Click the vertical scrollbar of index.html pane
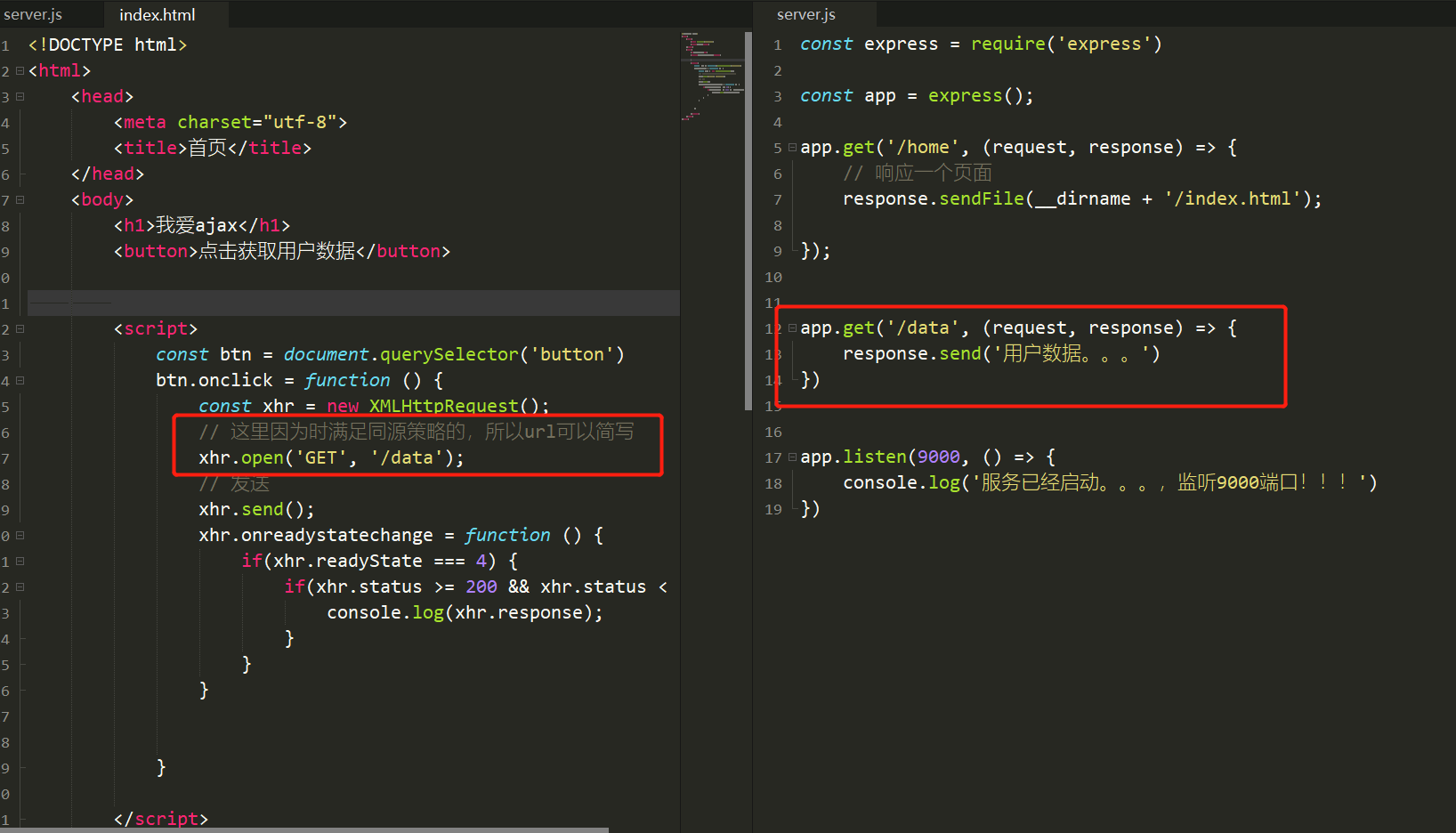 click(748, 221)
